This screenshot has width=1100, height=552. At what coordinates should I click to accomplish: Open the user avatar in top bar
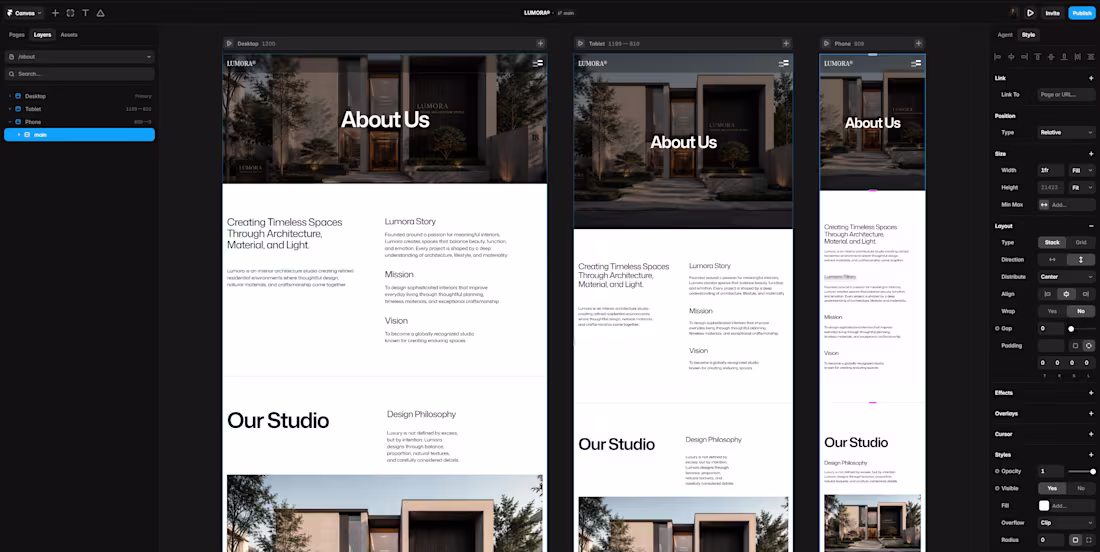point(1013,13)
